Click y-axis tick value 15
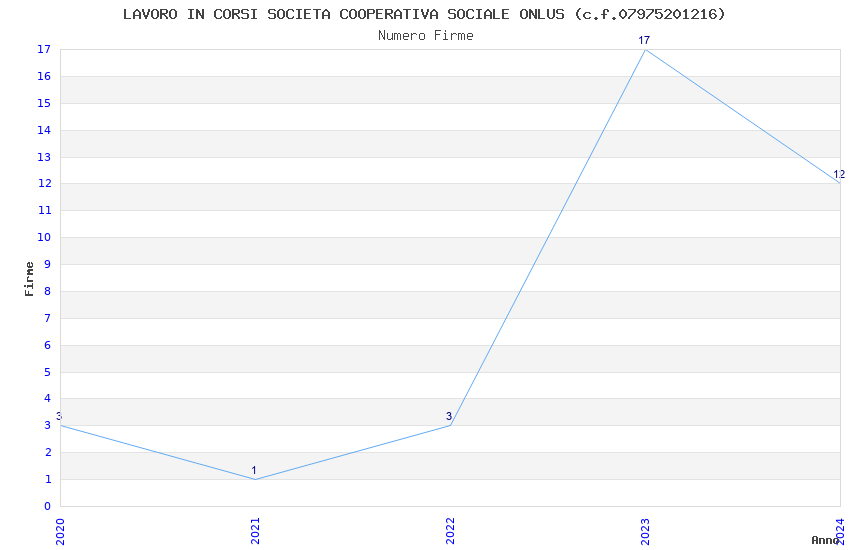The image size is (850, 550). (x=44, y=103)
